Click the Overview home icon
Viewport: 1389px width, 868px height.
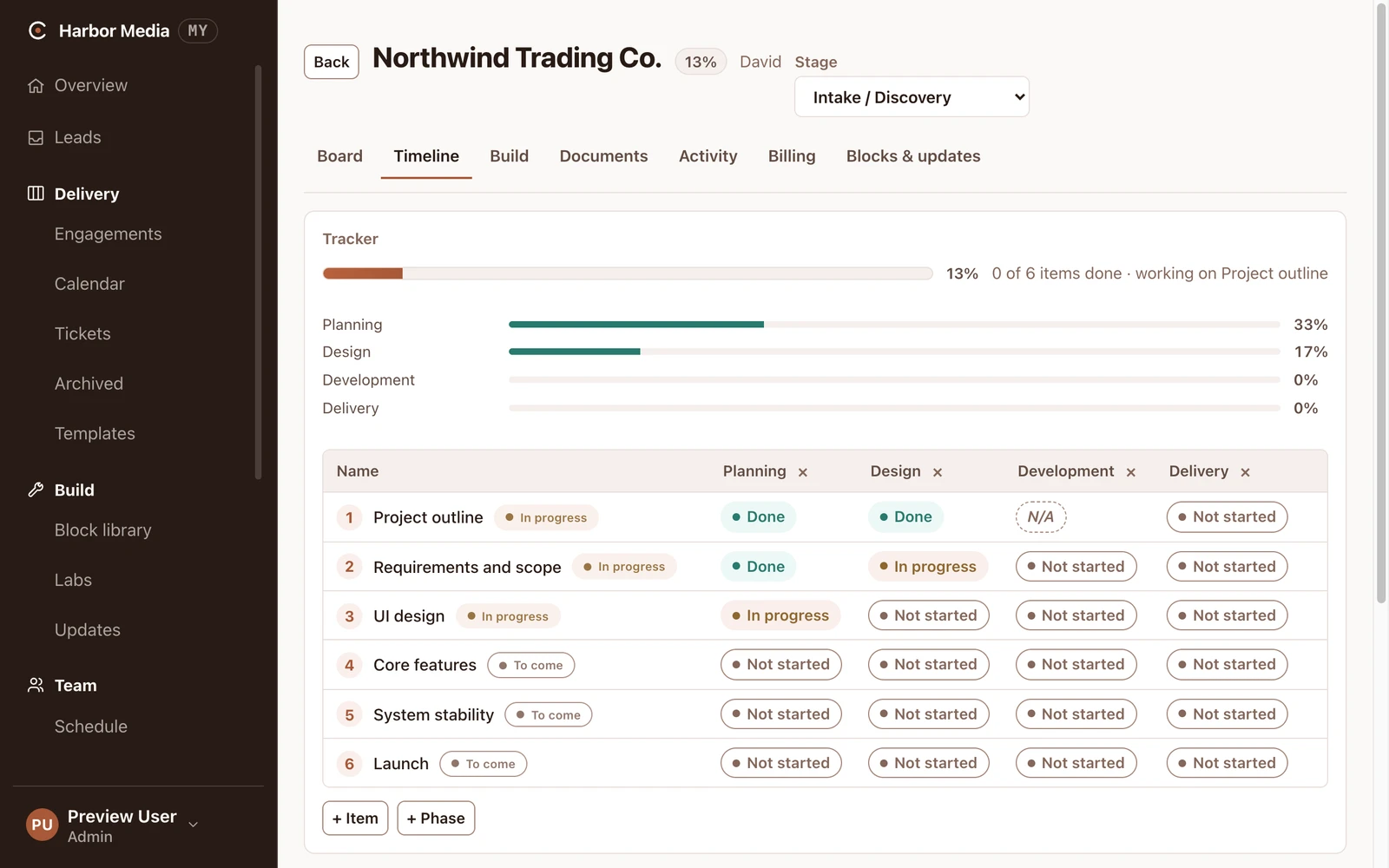click(36, 86)
